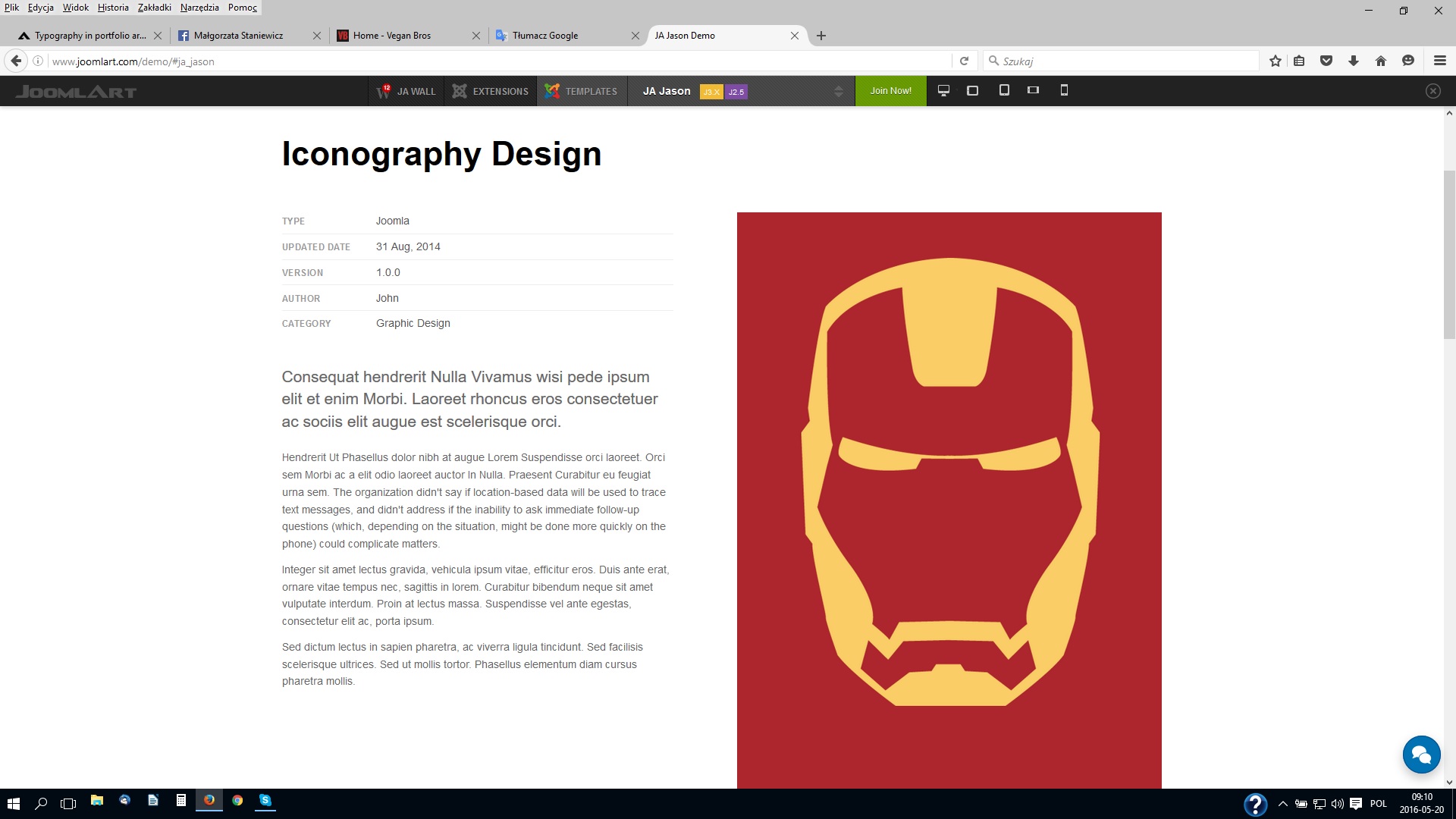This screenshot has height=819, width=1456.
Task: Switch to Home - Vegan Bros tab
Action: point(392,36)
